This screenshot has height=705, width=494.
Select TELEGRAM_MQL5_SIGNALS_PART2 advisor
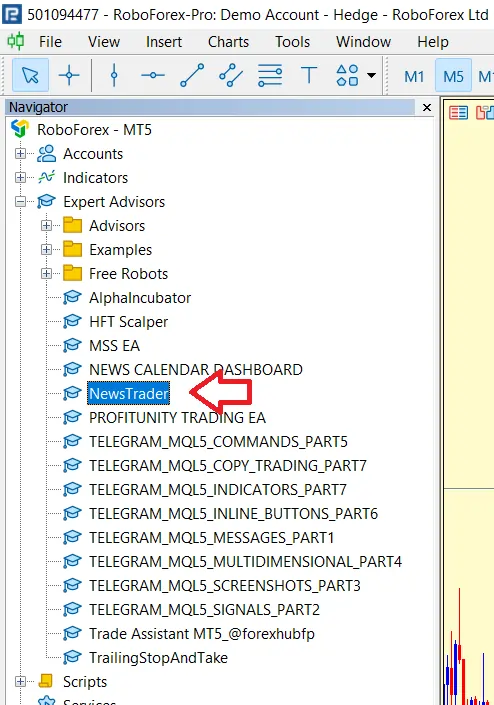204,610
